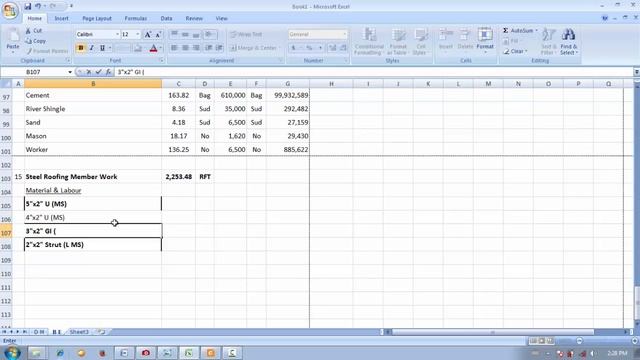This screenshot has width=640, height=360.
Task: Cut the selection with scissors icon
Action: pos(34,31)
